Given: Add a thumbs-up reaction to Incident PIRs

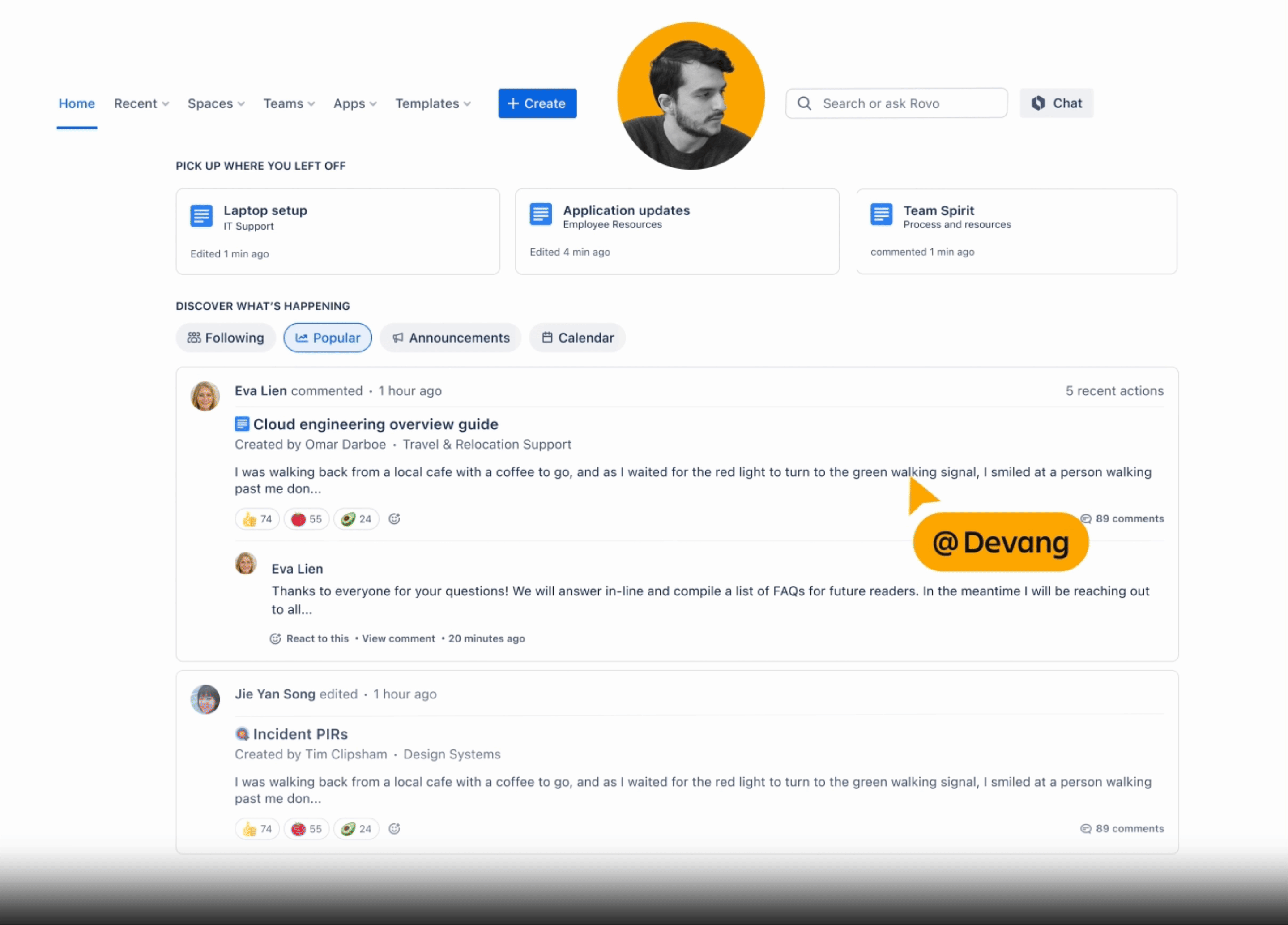Looking at the screenshot, I should tap(256, 828).
